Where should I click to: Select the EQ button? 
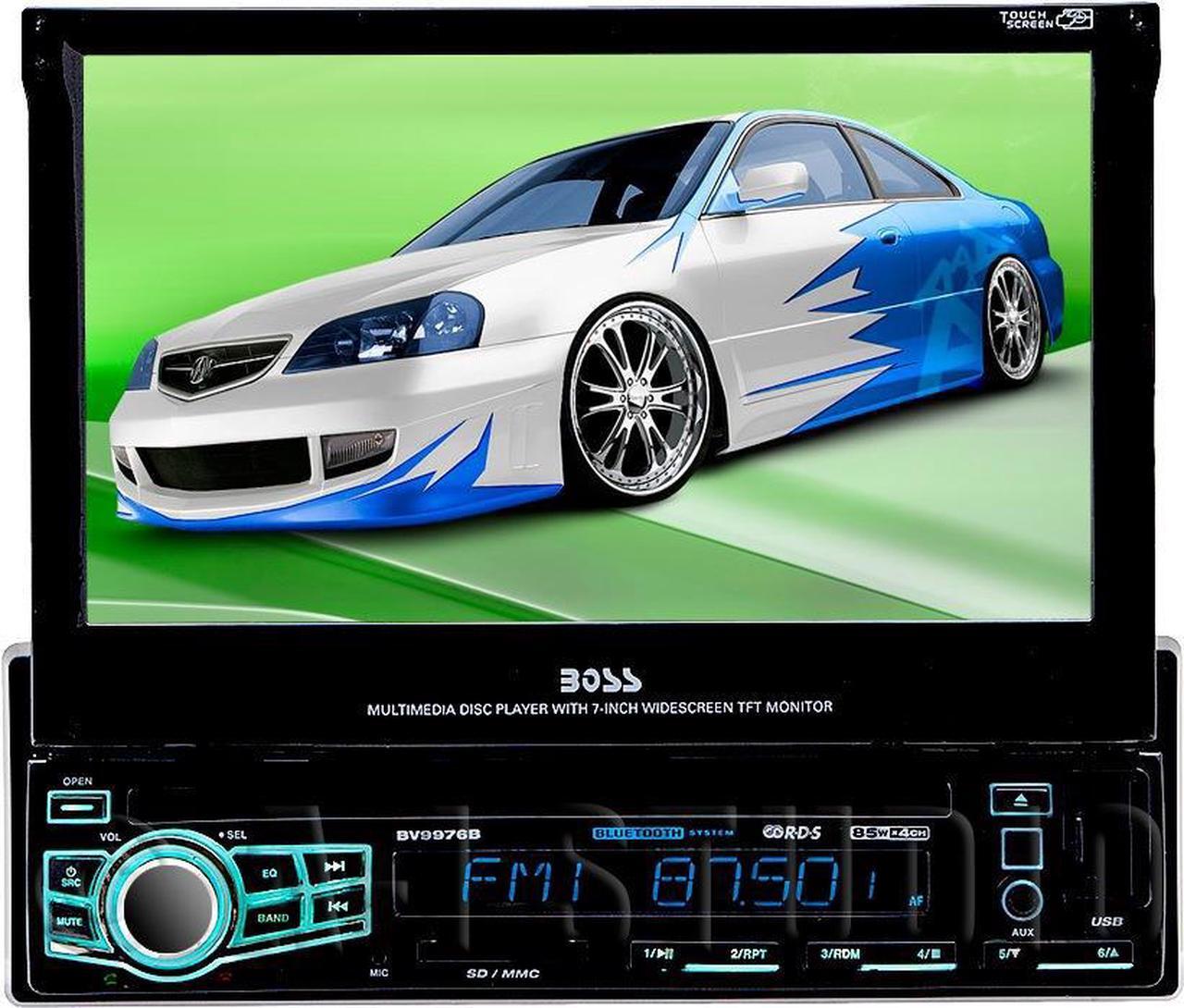(271, 872)
